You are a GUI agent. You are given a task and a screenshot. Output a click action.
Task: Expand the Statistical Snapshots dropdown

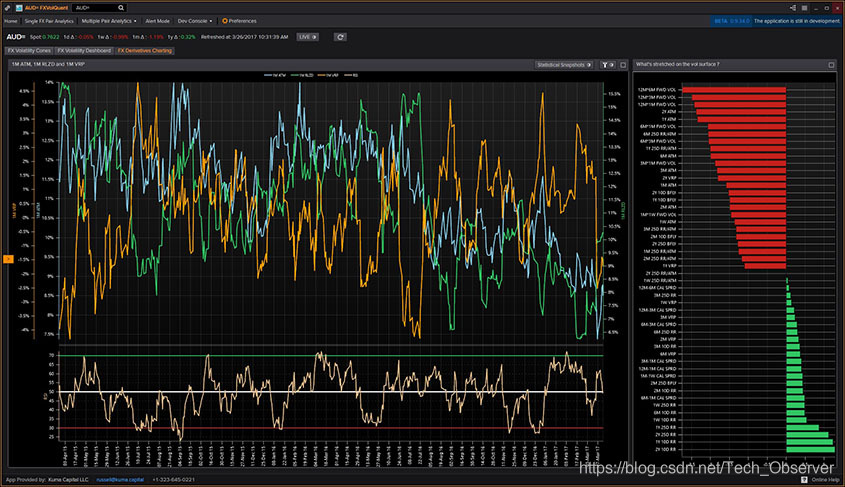[564, 65]
